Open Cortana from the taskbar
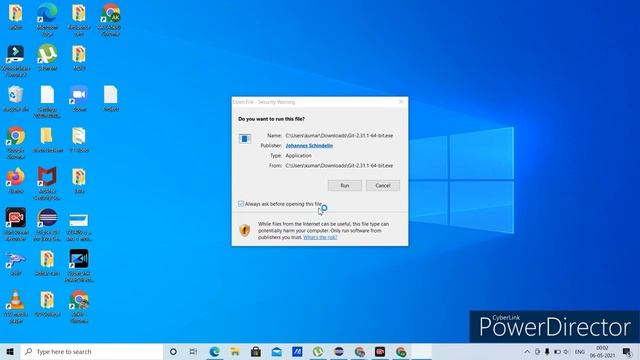Viewport: 640px width, 360px height. [x=173, y=351]
